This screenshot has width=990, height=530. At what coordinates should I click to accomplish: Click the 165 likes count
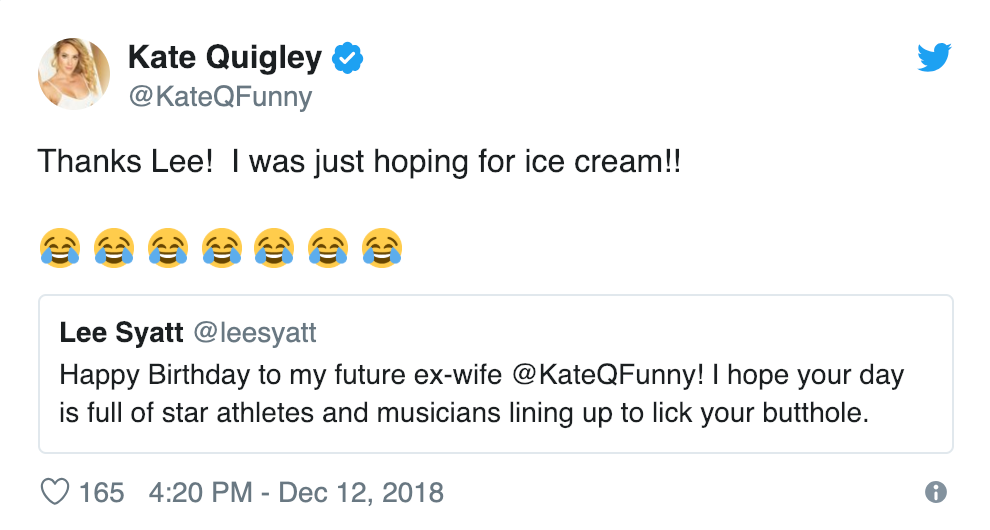tap(101, 492)
